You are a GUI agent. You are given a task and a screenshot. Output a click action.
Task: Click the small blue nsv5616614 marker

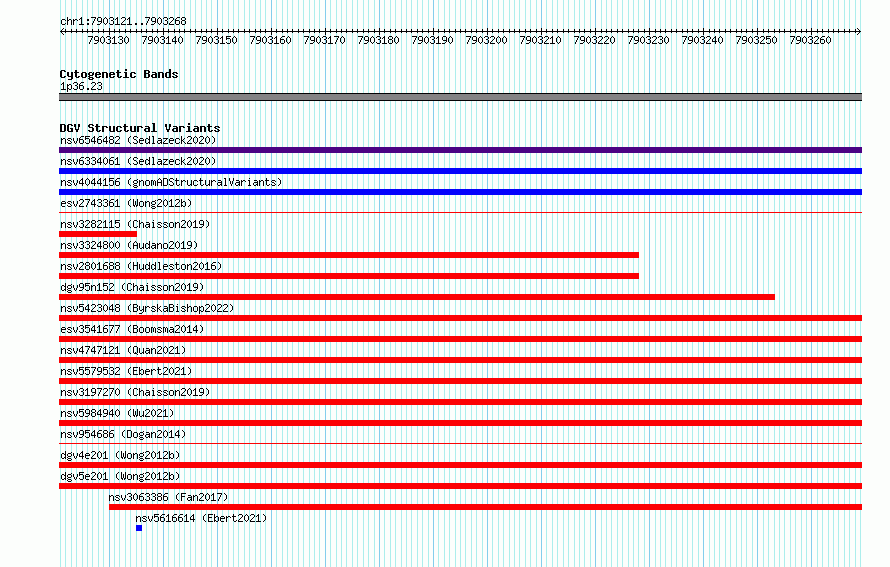click(139, 528)
